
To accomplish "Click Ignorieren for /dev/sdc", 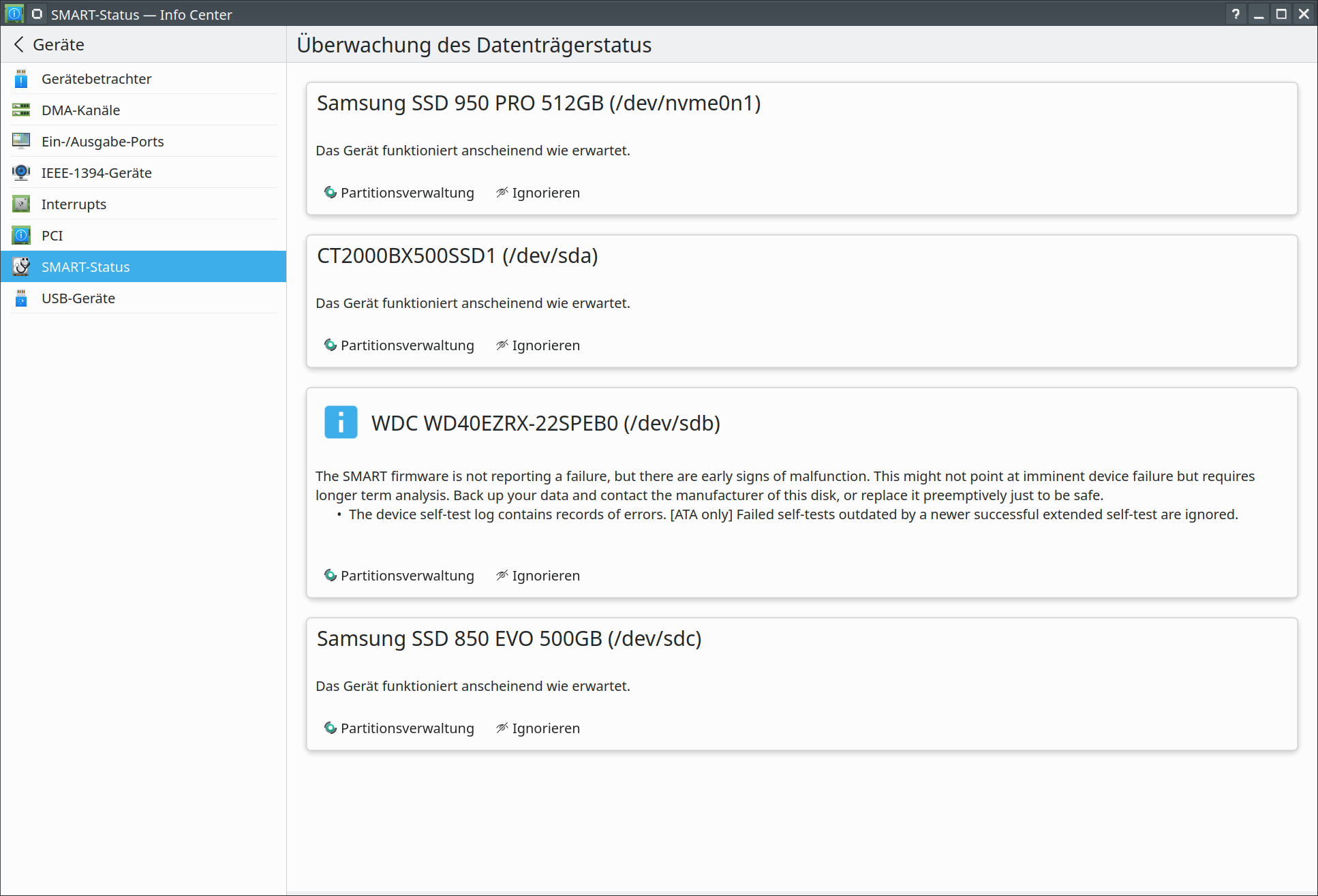I will (538, 728).
